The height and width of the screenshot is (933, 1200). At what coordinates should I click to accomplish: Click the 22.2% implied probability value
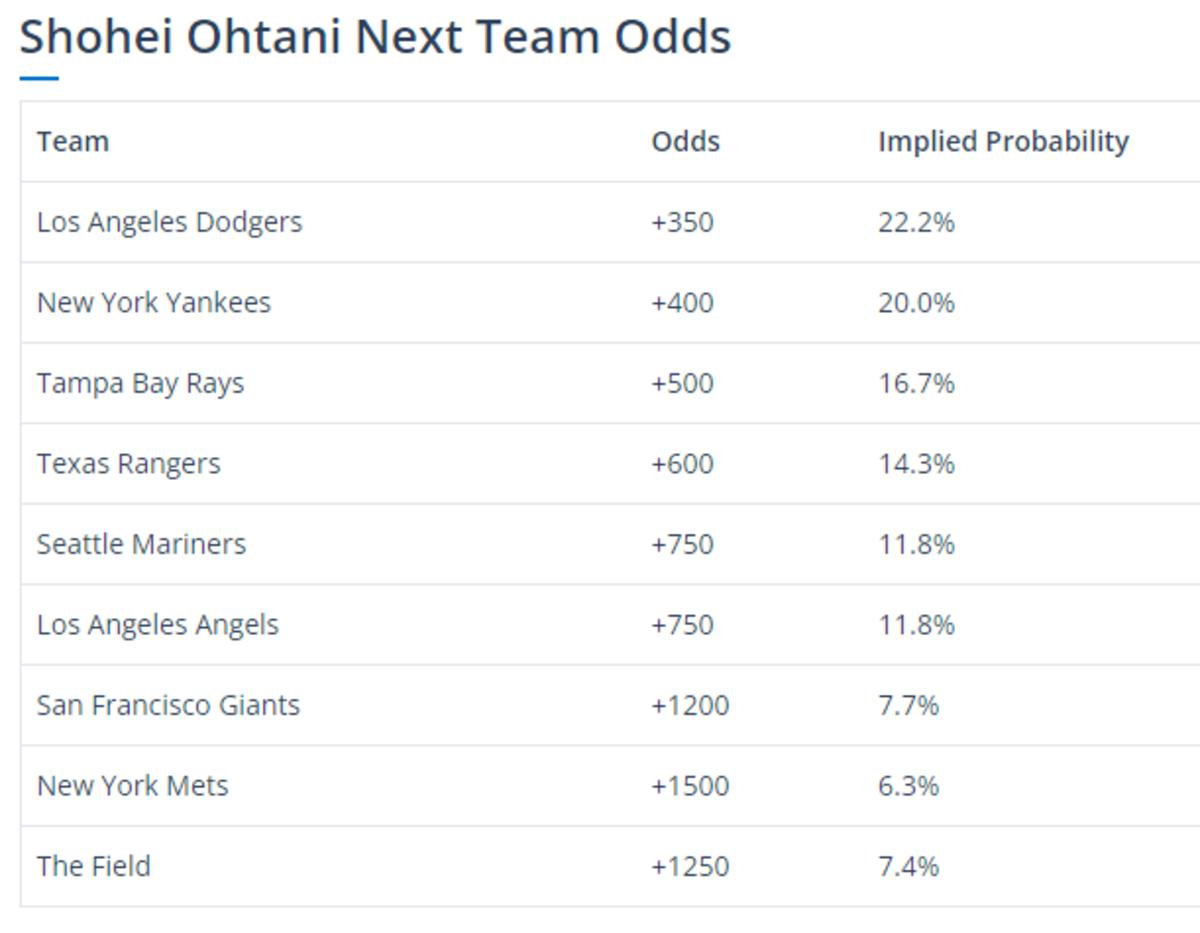coord(916,222)
